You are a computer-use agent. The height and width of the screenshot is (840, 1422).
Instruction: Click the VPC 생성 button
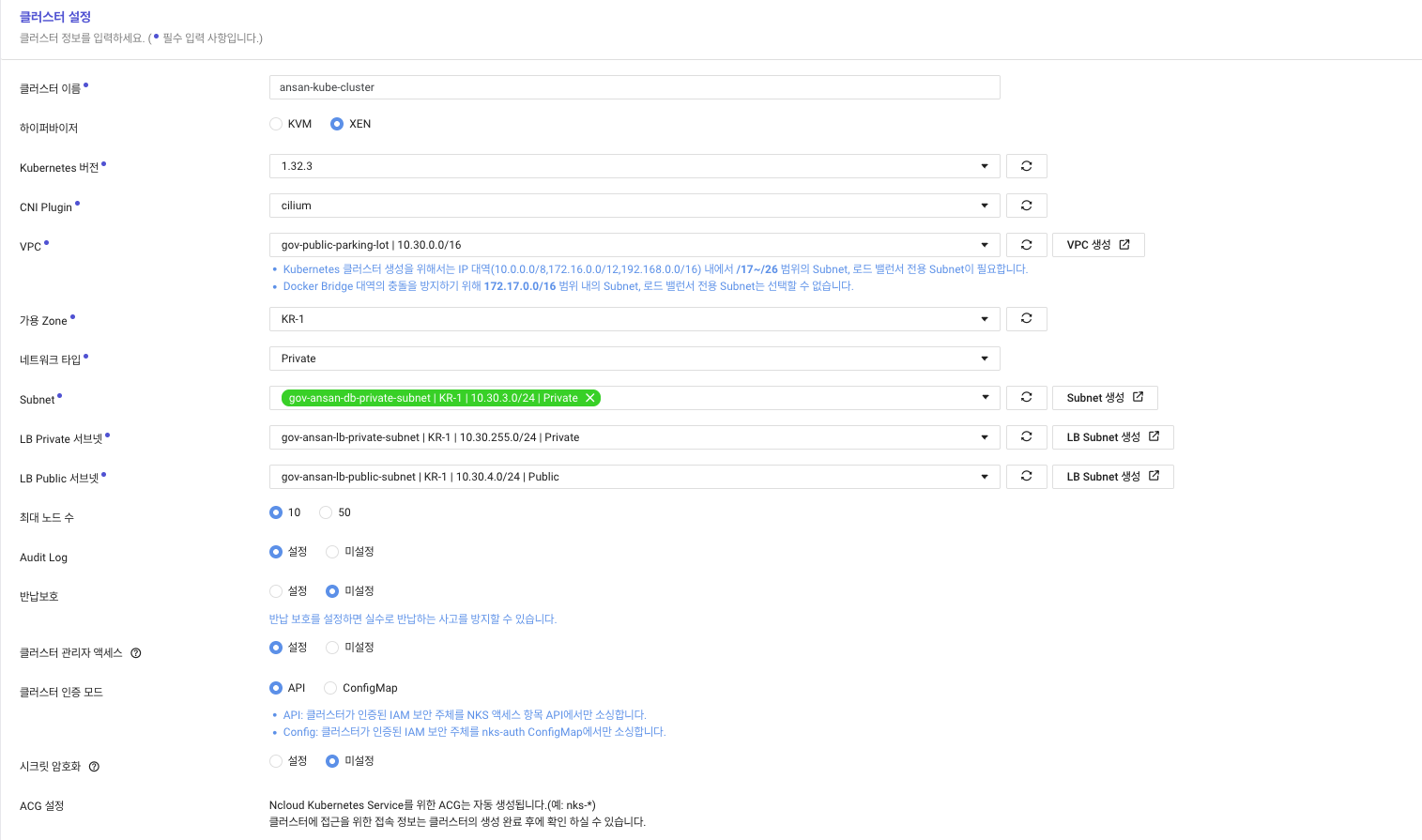pos(1098,245)
